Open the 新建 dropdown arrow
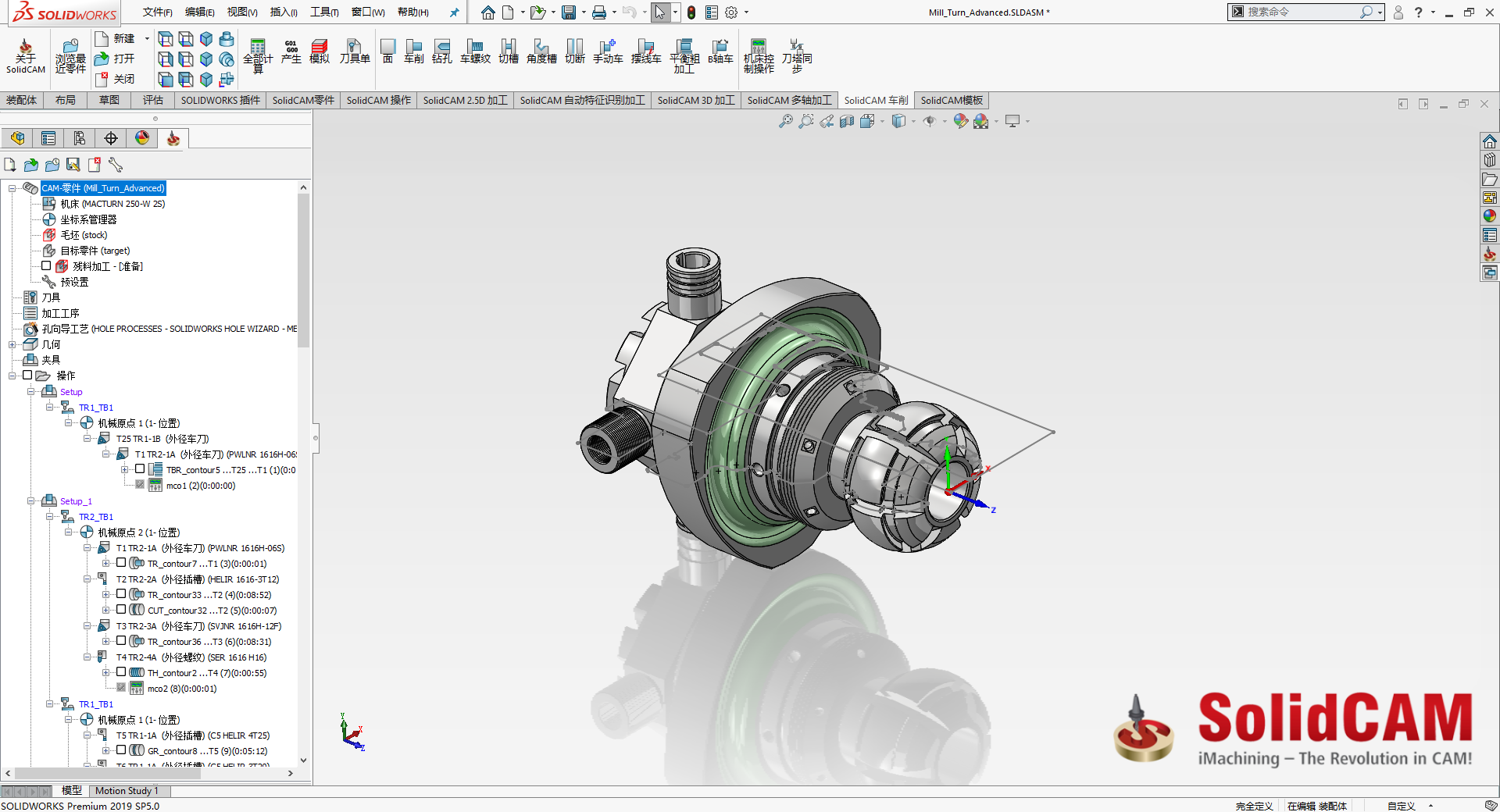The height and width of the screenshot is (812, 1500). point(147,38)
